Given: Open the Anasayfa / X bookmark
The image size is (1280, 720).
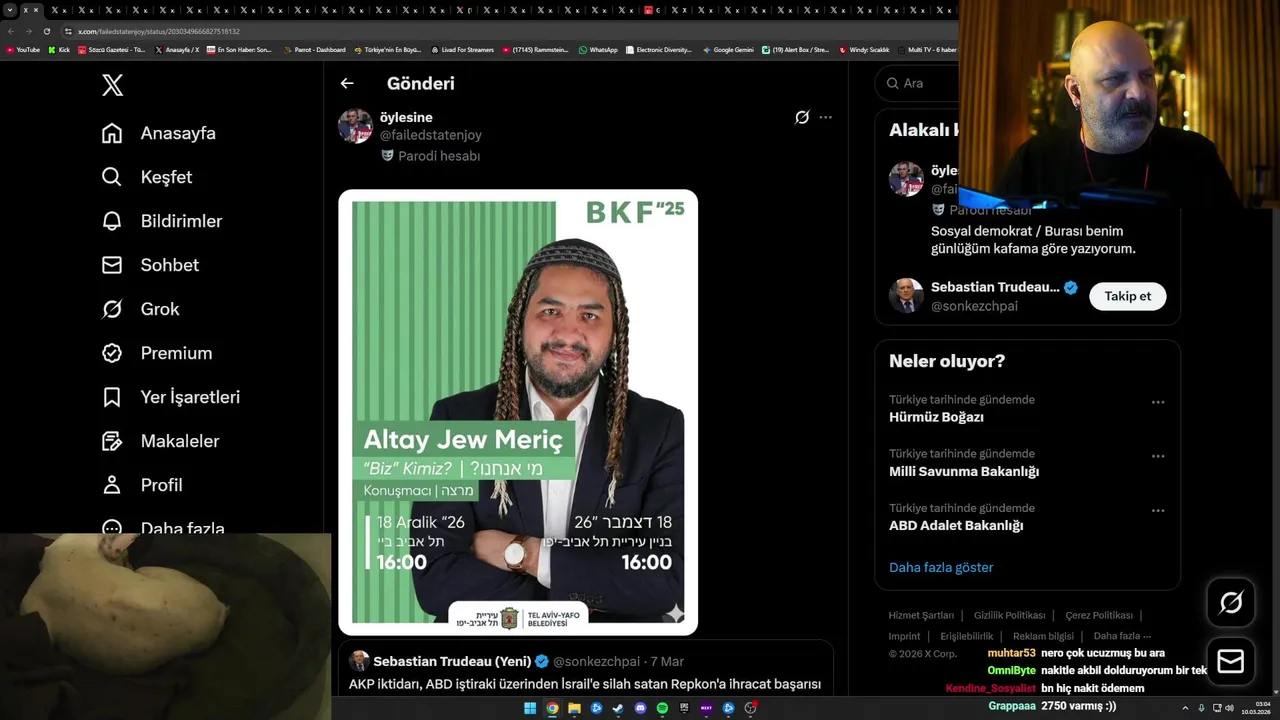Looking at the screenshot, I should (177, 49).
